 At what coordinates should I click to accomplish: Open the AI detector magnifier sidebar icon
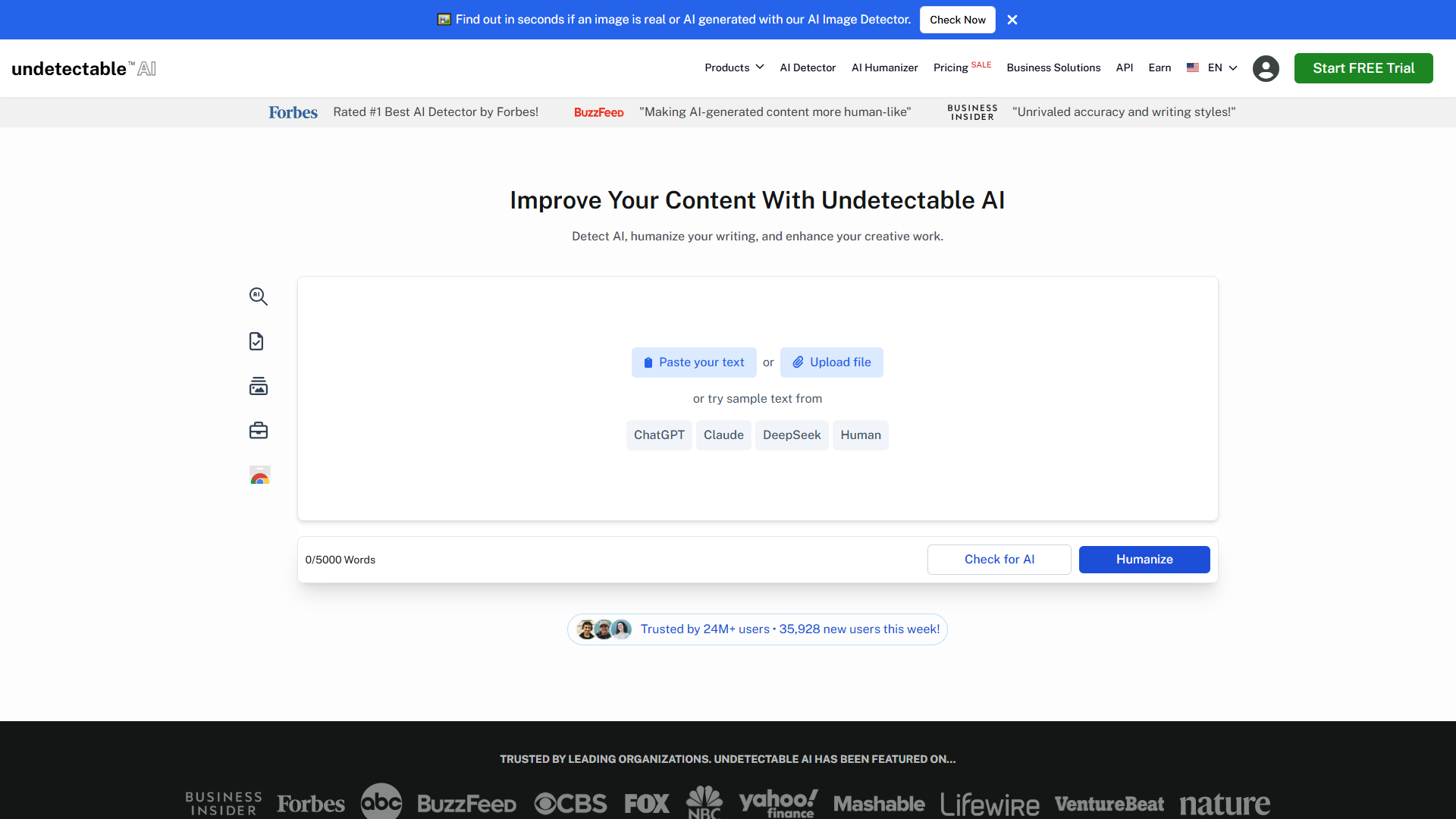(259, 297)
